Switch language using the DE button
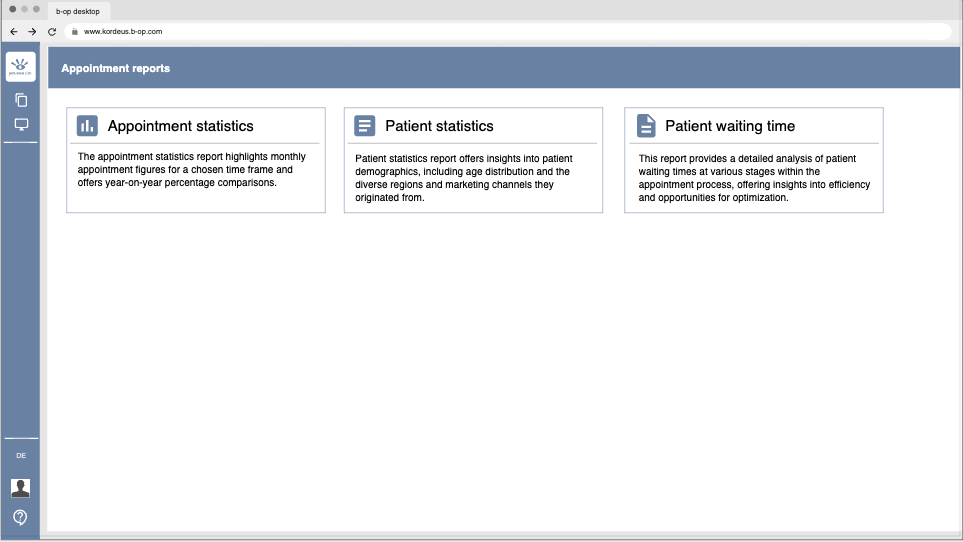 tap(21, 456)
